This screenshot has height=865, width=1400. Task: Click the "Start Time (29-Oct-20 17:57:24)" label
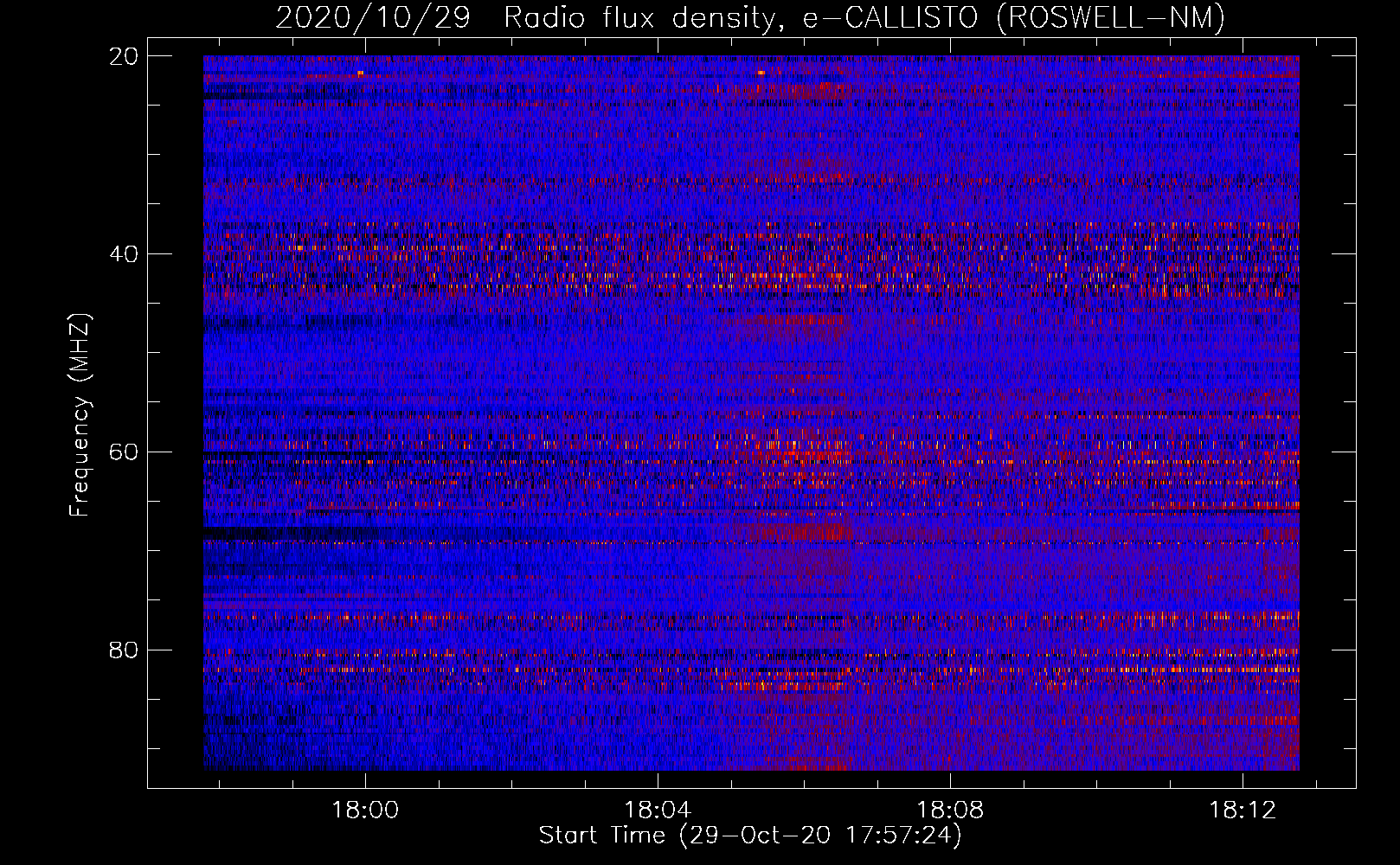click(x=750, y=836)
